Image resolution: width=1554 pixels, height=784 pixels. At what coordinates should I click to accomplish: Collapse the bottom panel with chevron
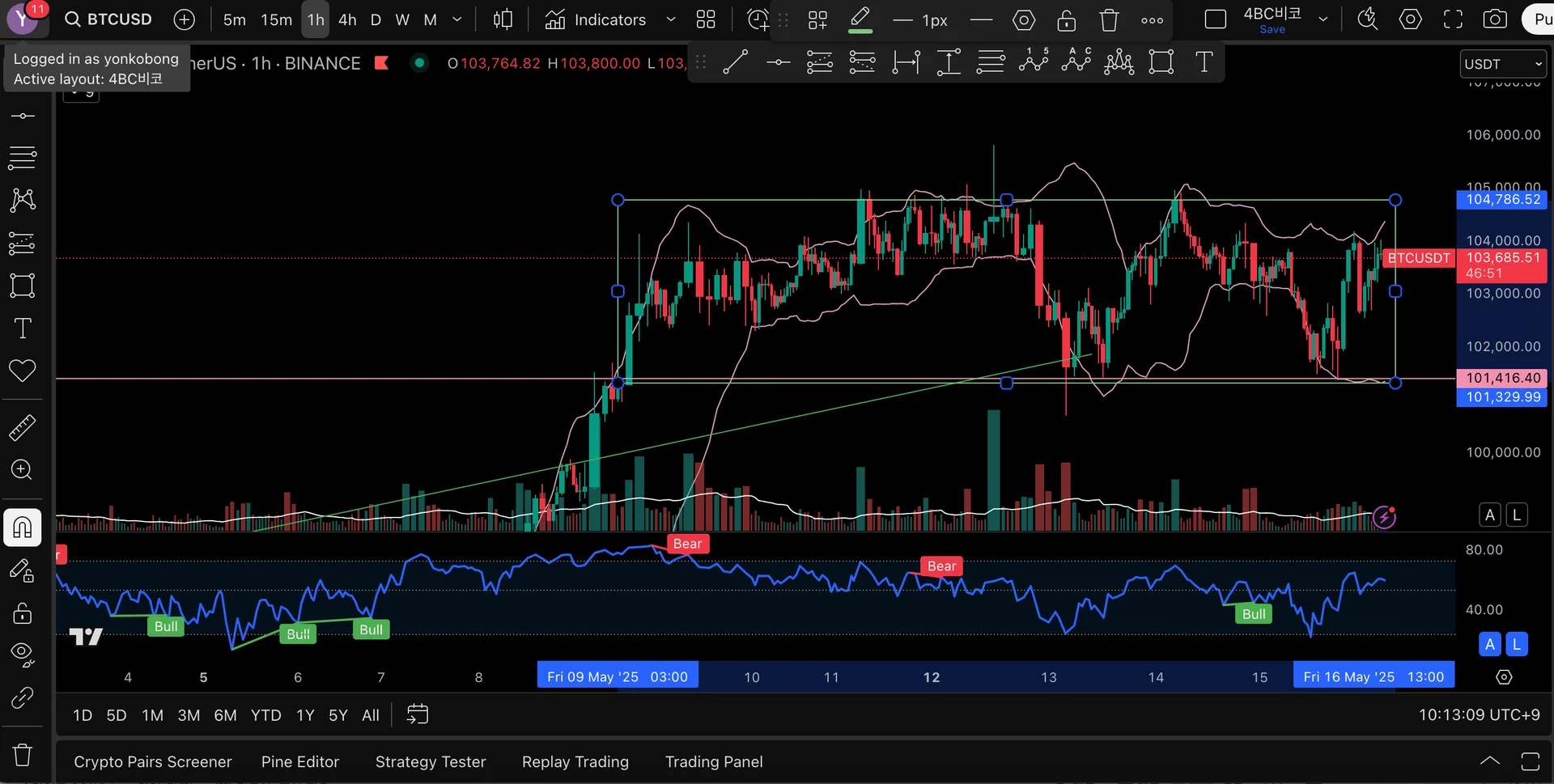pyautogui.click(x=1489, y=761)
